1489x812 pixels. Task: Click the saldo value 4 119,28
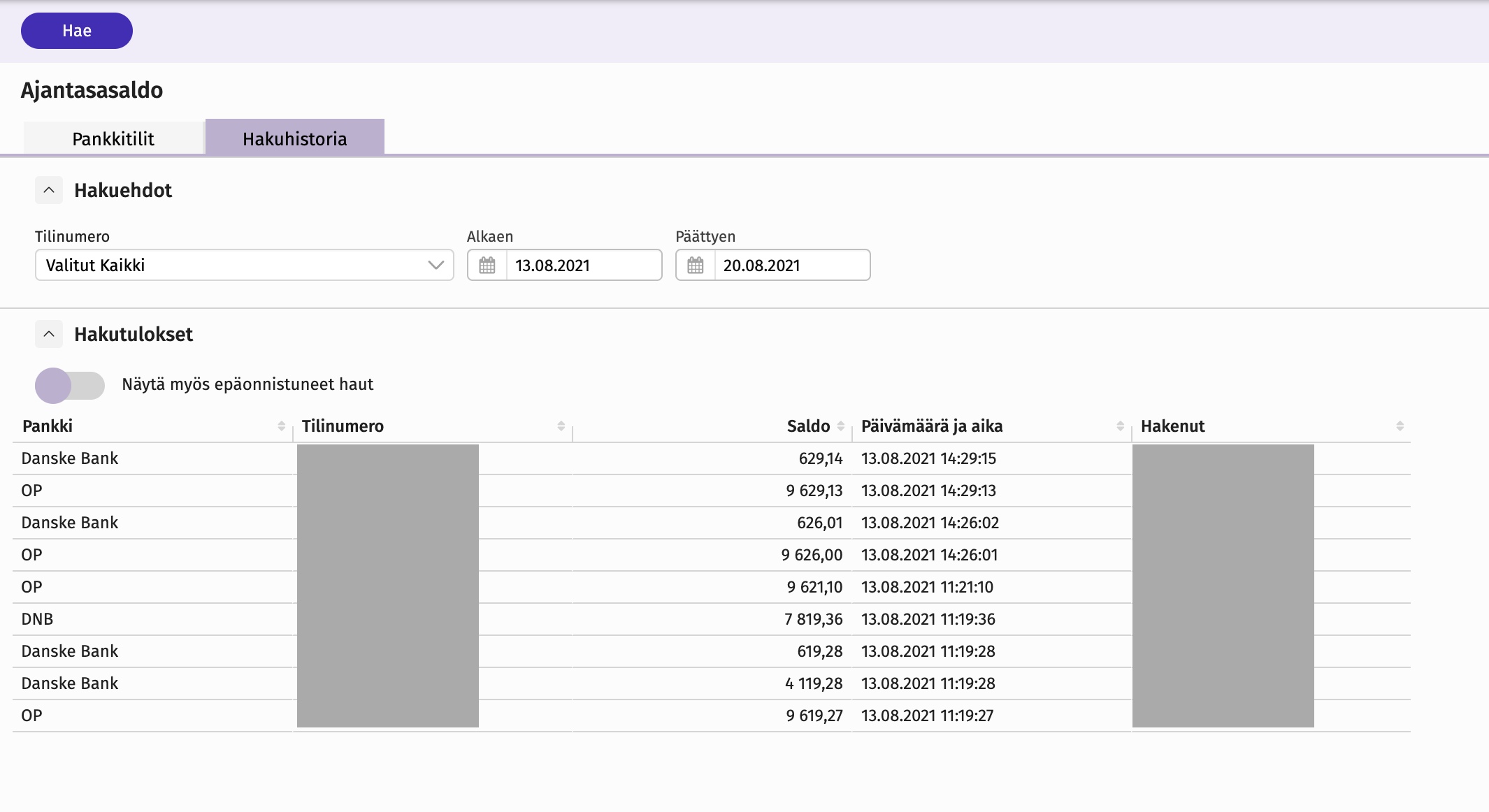pos(814,683)
